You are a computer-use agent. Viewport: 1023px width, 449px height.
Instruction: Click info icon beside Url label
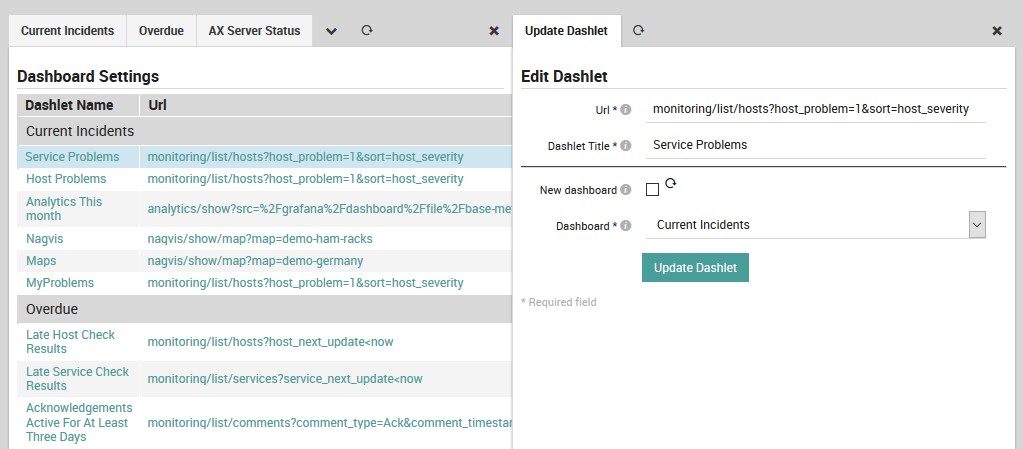tap(626, 109)
